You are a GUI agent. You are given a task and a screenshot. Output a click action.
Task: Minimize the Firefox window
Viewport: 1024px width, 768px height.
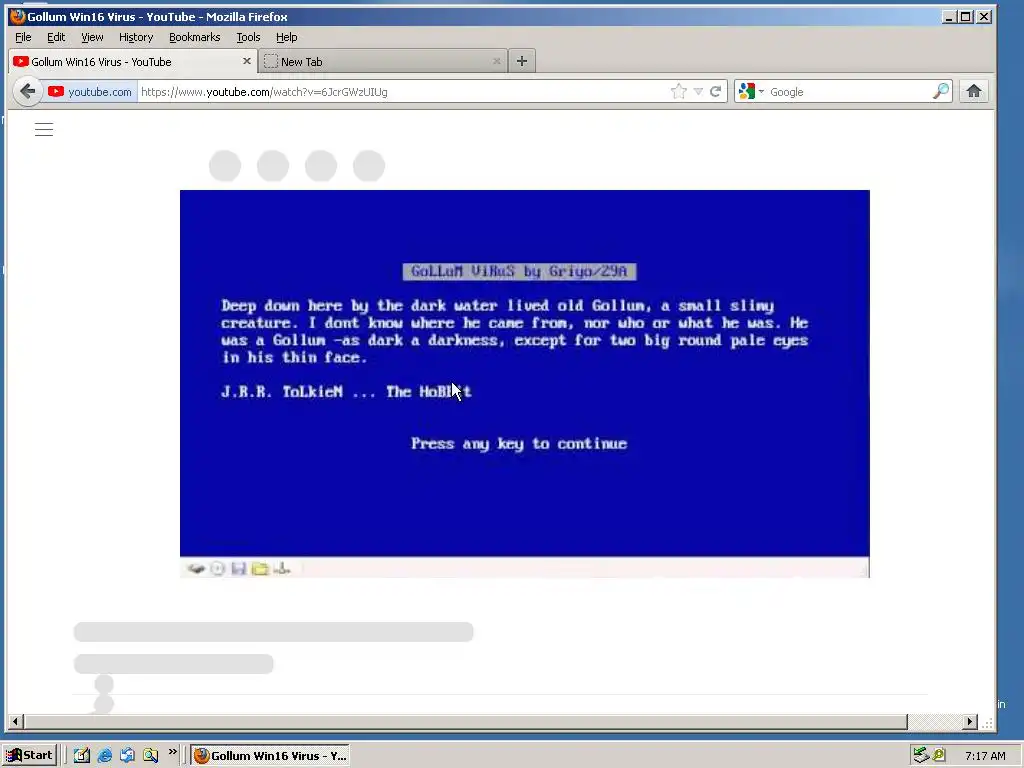point(949,17)
